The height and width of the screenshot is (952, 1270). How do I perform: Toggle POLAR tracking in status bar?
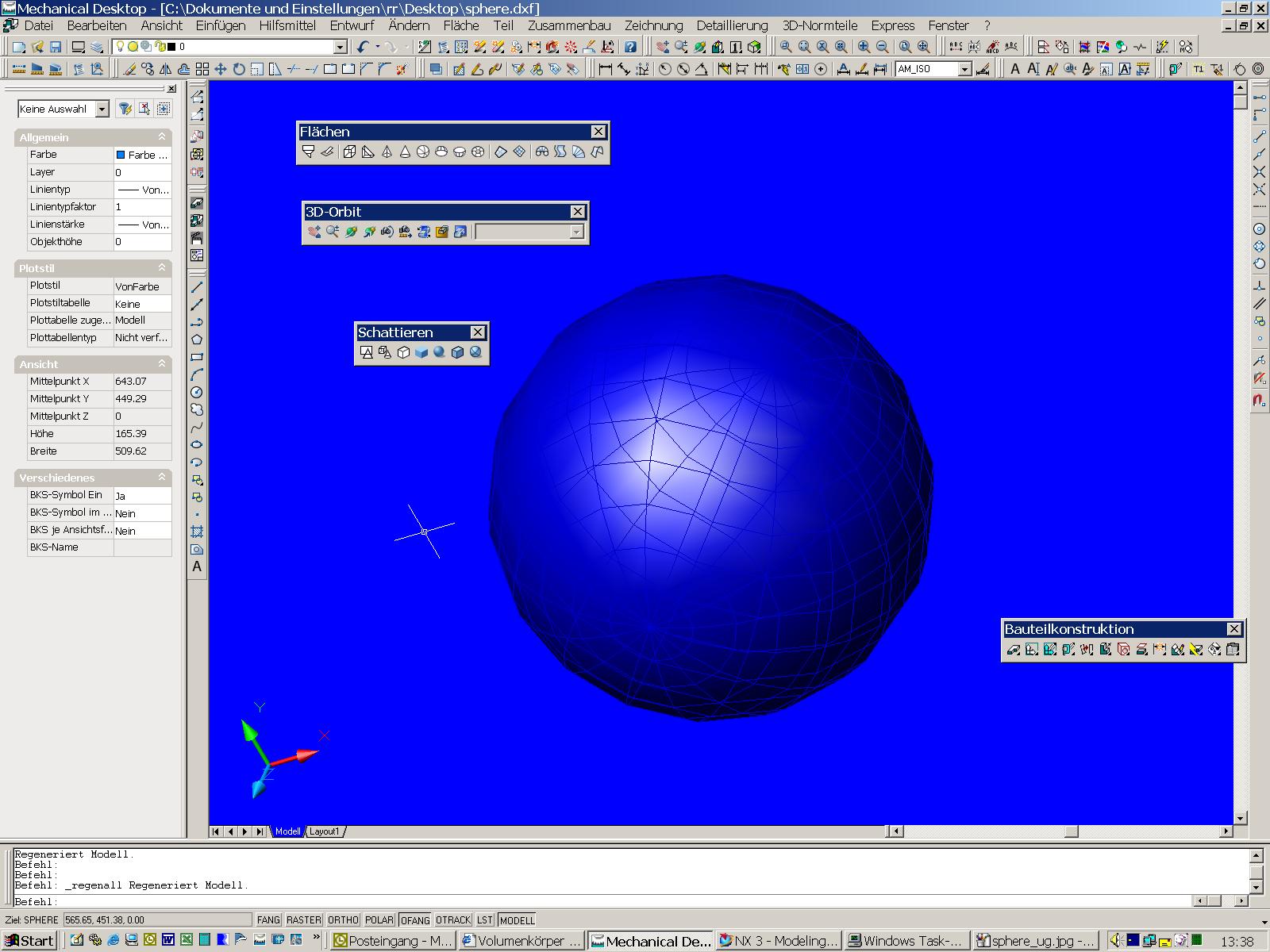coord(379,920)
